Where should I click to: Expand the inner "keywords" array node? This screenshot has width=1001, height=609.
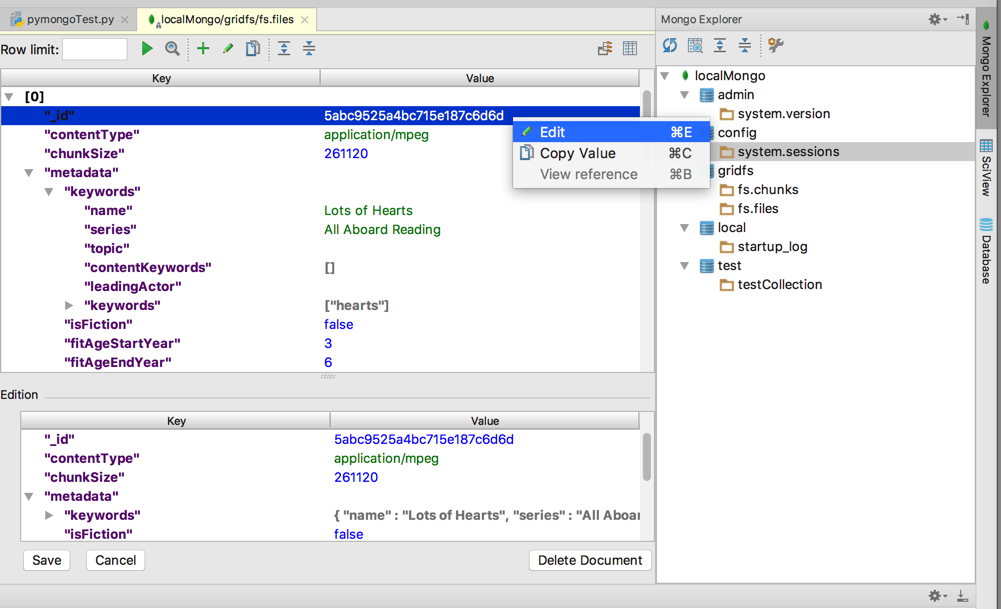tap(69, 305)
